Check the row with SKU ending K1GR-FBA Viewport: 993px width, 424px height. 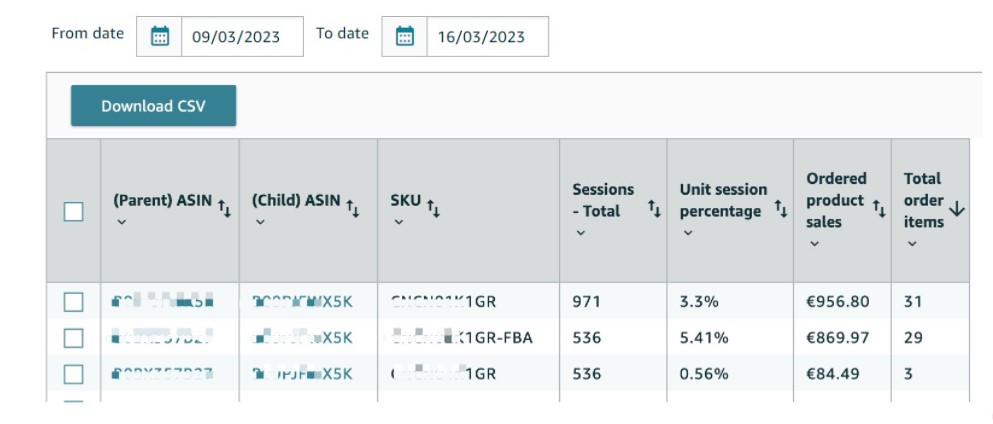point(73,338)
